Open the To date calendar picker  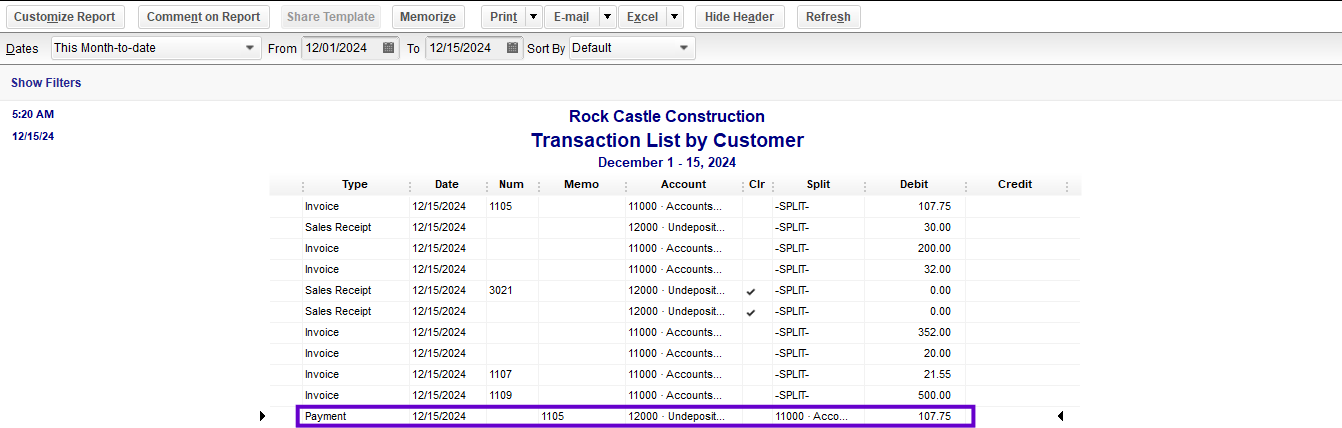512,48
